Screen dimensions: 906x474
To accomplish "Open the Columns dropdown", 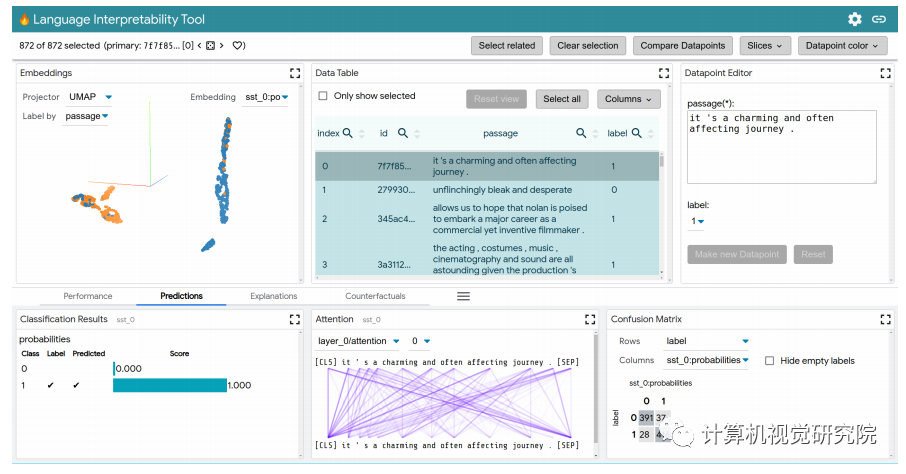I will pos(628,99).
